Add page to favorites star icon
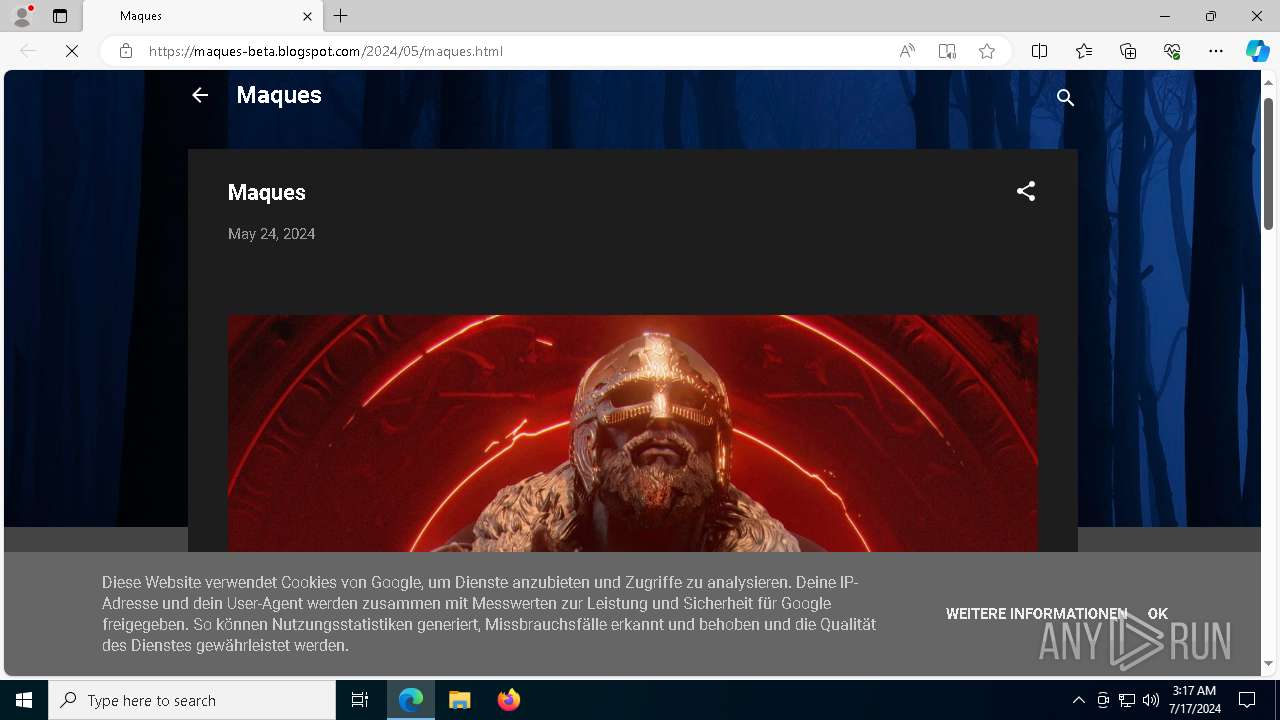This screenshot has height=720, width=1280. pos(987,51)
